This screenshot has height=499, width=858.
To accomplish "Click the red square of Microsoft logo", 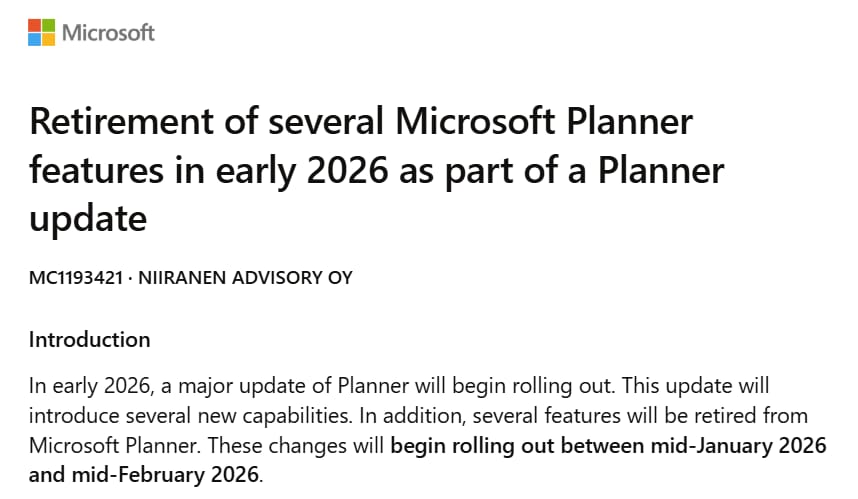I will (x=34, y=25).
